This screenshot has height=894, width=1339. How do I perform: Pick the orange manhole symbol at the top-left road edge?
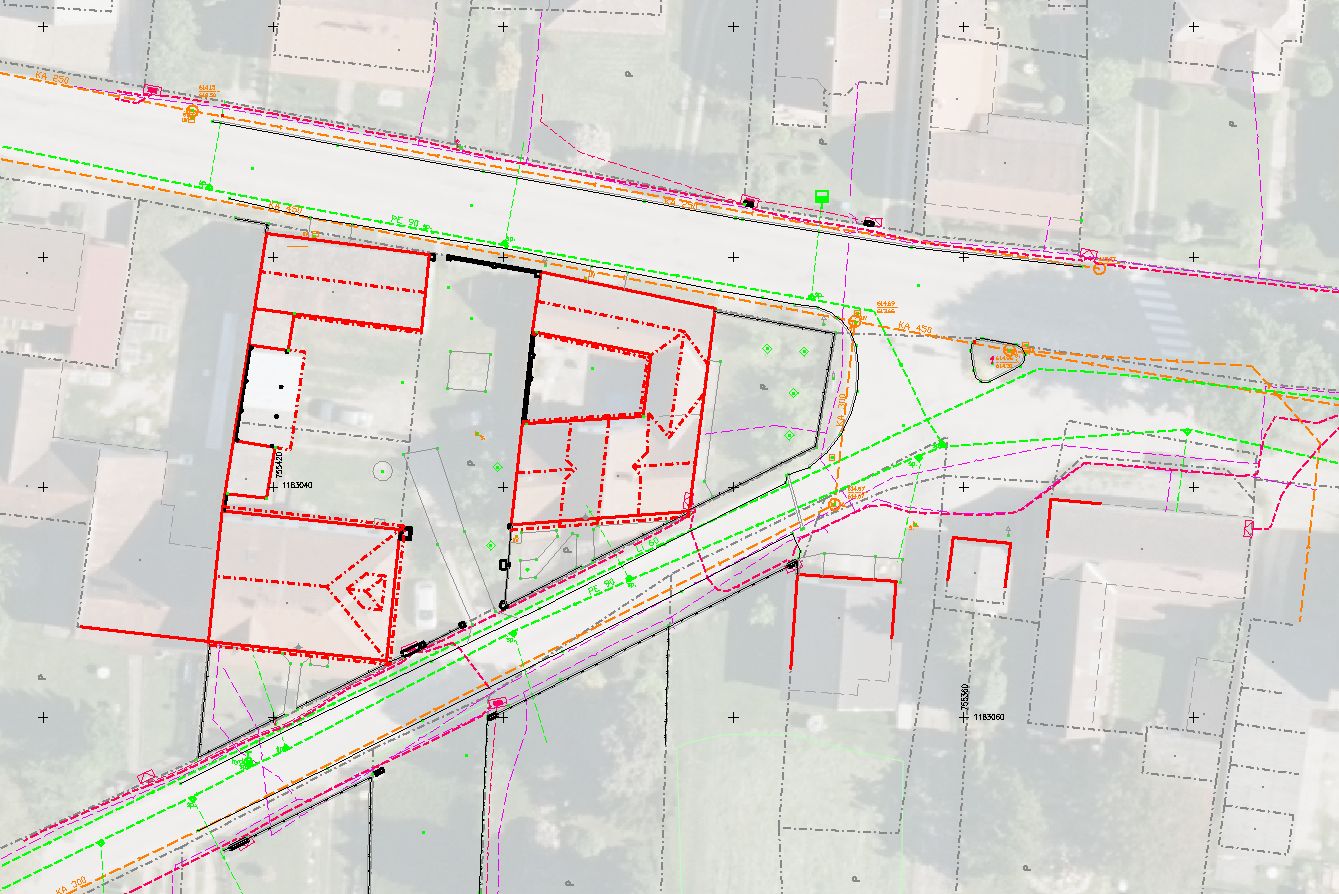click(x=190, y=114)
